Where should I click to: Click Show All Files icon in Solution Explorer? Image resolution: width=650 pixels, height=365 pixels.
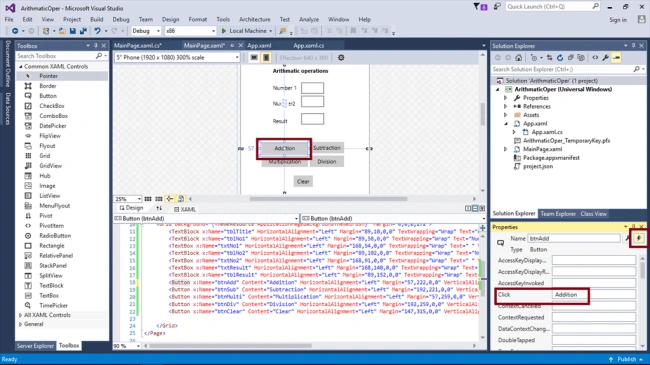(x=581, y=58)
